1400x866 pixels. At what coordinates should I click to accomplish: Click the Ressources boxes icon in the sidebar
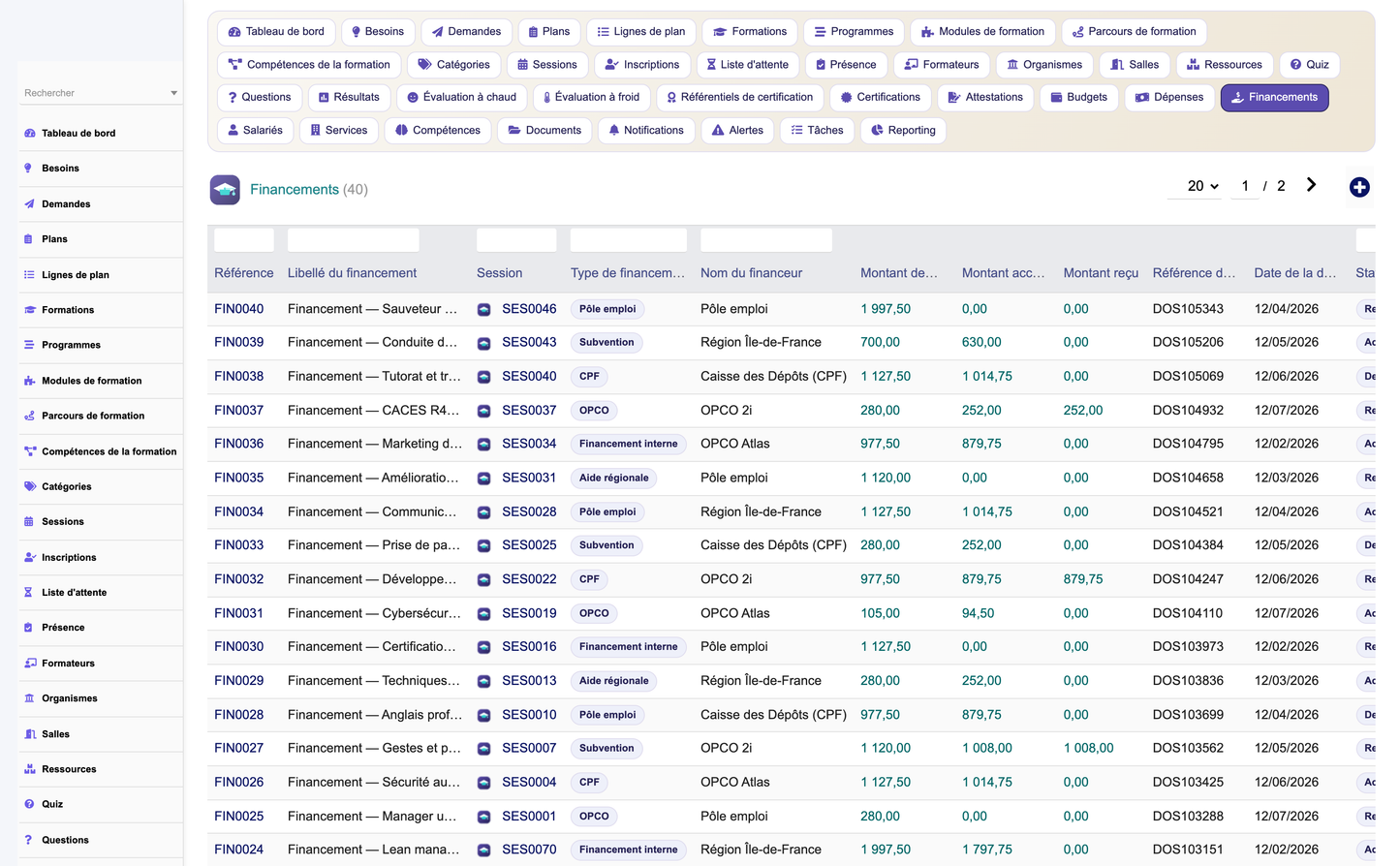(x=29, y=769)
